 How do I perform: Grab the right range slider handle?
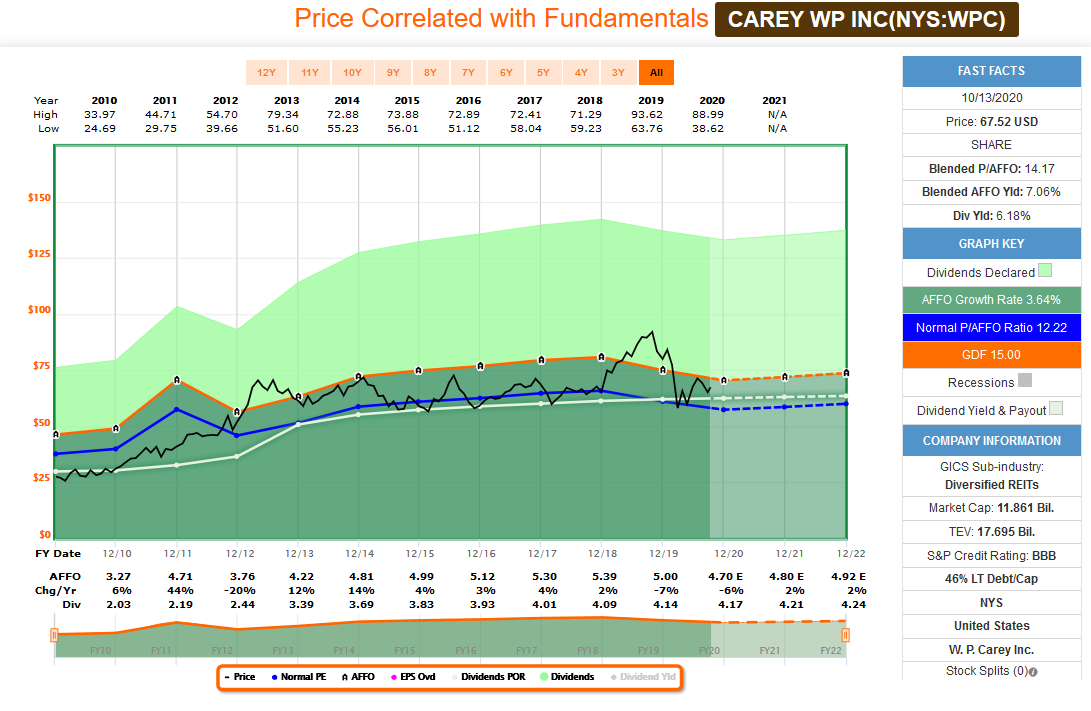coord(845,634)
